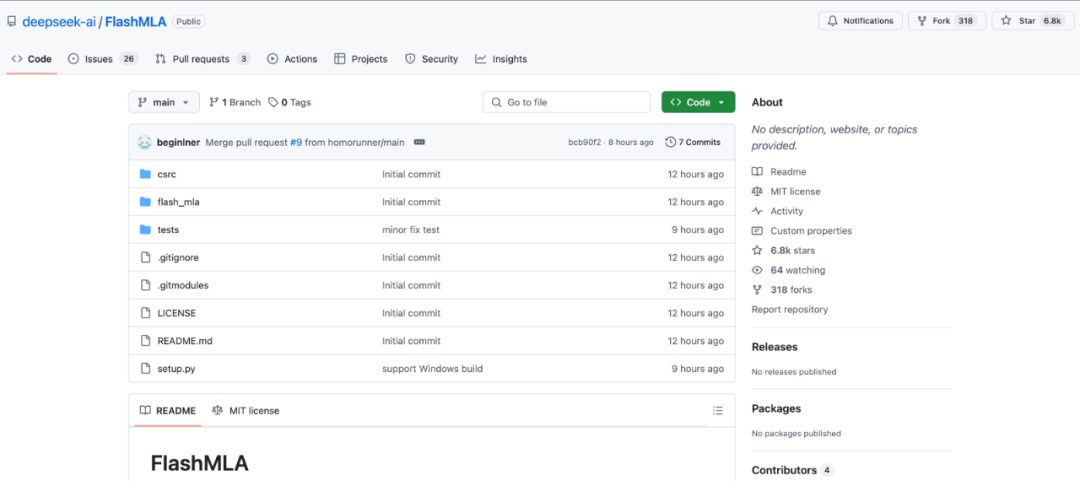Click the .gitmodules file icon
The image size is (1080, 481).
(x=145, y=285)
